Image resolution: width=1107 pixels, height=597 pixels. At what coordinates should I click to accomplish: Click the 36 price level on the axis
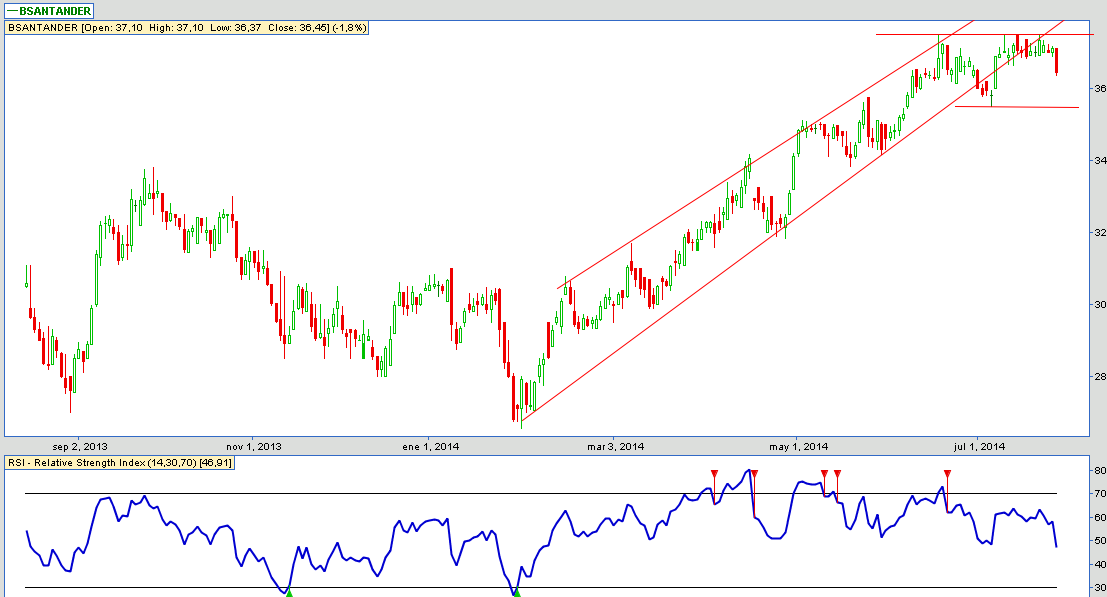(1098, 89)
